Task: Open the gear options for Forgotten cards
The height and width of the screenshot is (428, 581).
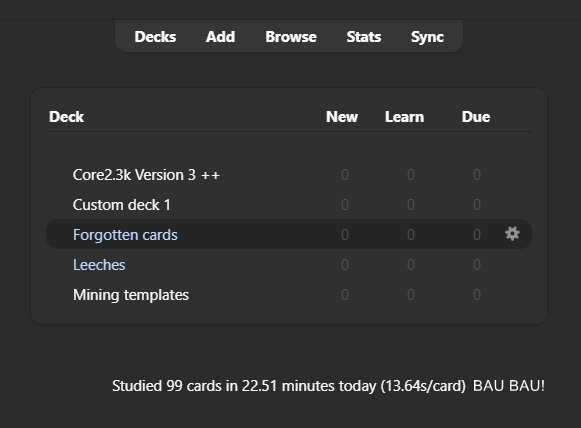Action: [x=512, y=234]
